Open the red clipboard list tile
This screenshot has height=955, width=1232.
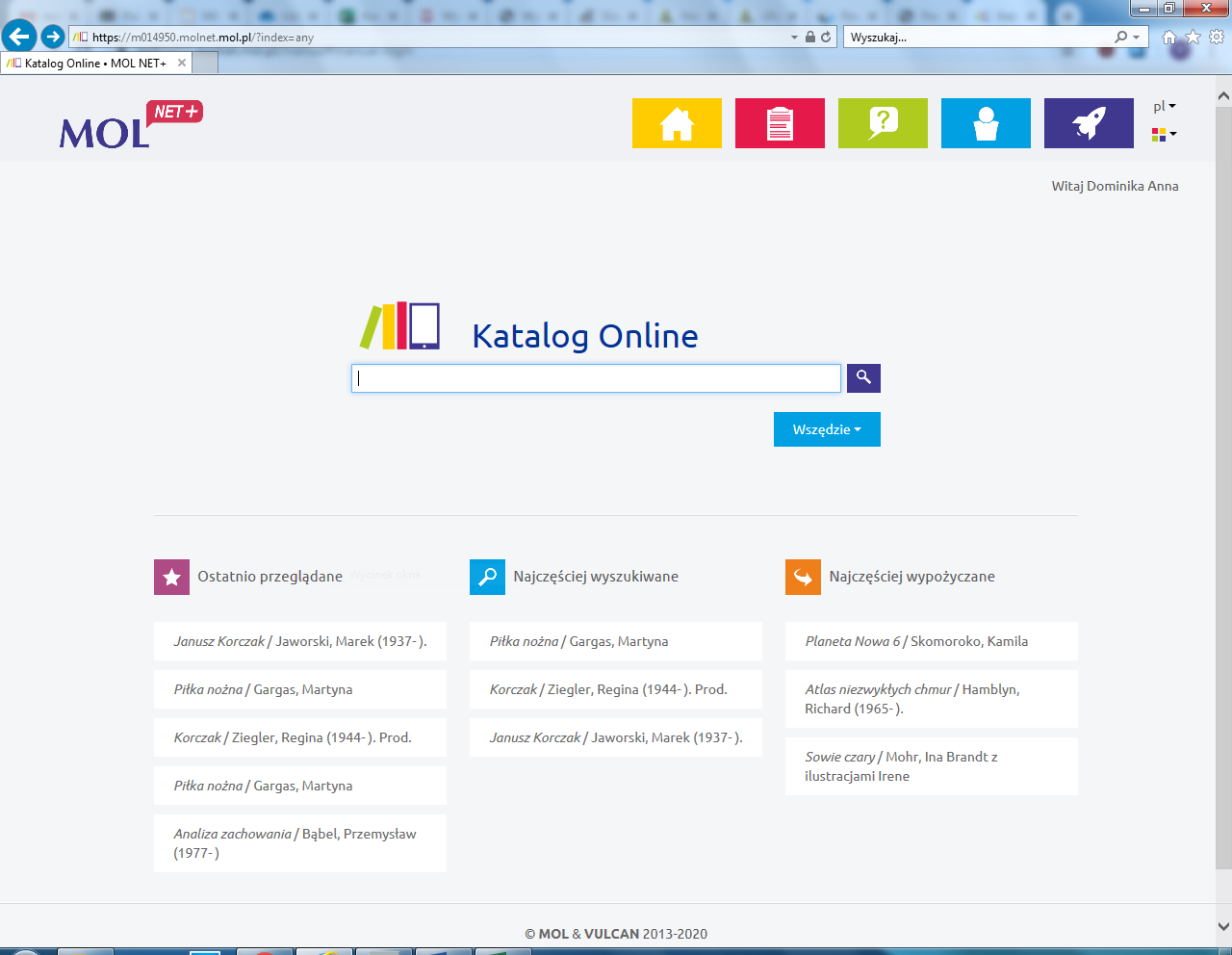click(780, 123)
